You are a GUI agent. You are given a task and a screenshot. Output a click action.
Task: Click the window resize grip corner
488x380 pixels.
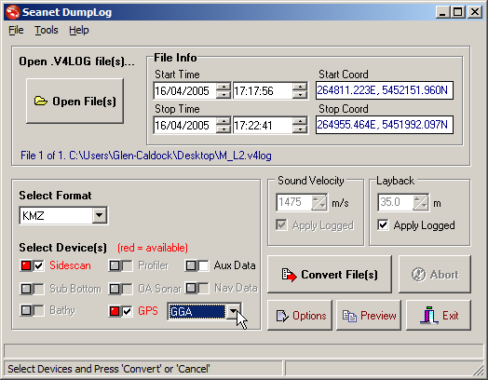[479, 370]
